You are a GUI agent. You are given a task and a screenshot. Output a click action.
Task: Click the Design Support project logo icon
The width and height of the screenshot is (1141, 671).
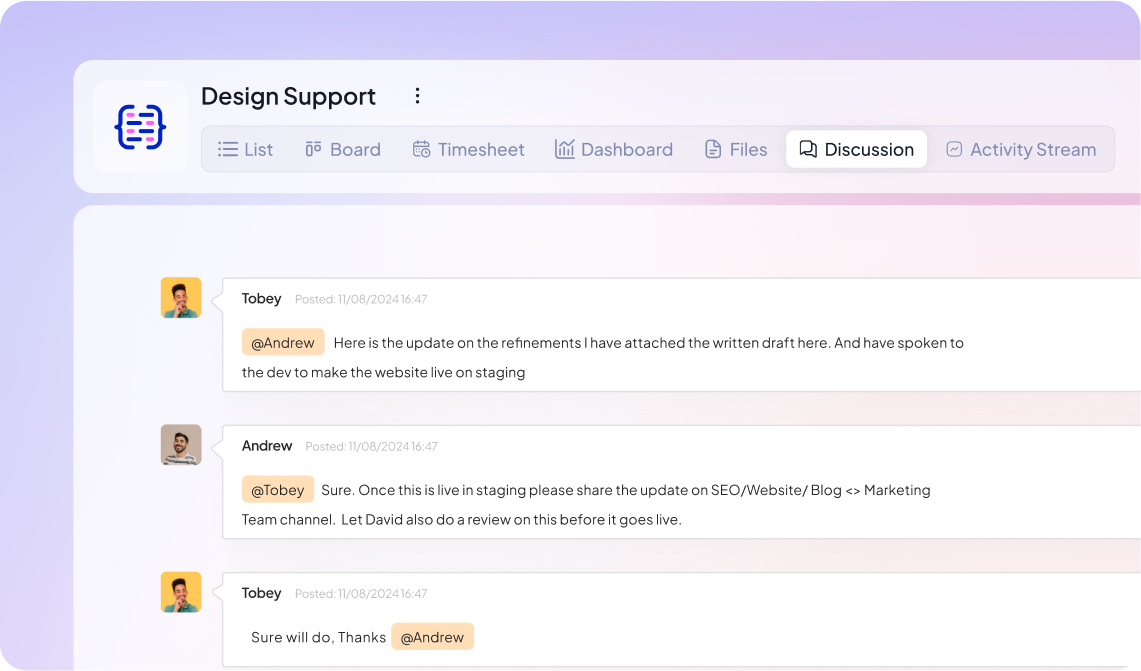click(140, 127)
